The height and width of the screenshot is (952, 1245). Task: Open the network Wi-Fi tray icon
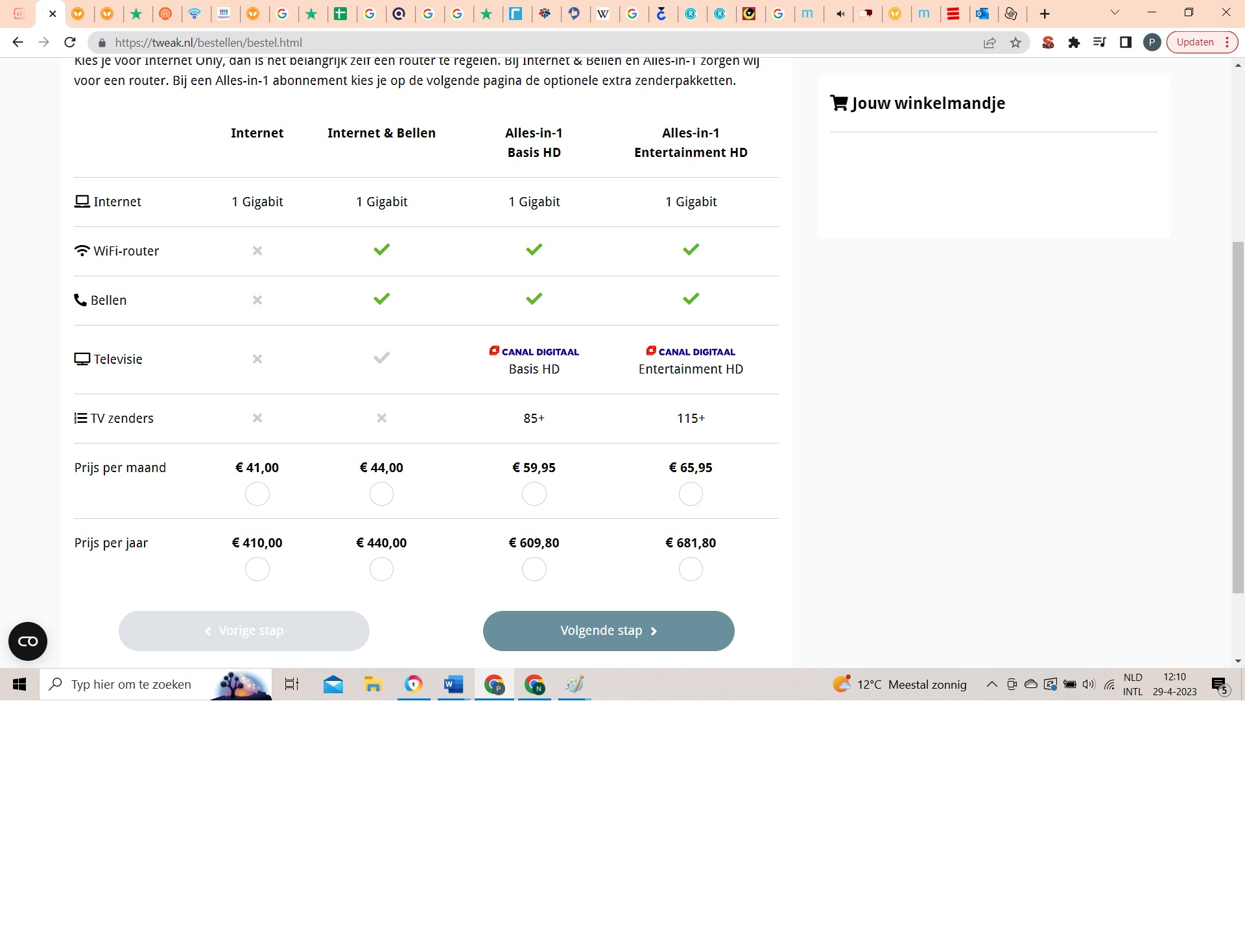click(x=1109, y=684)
